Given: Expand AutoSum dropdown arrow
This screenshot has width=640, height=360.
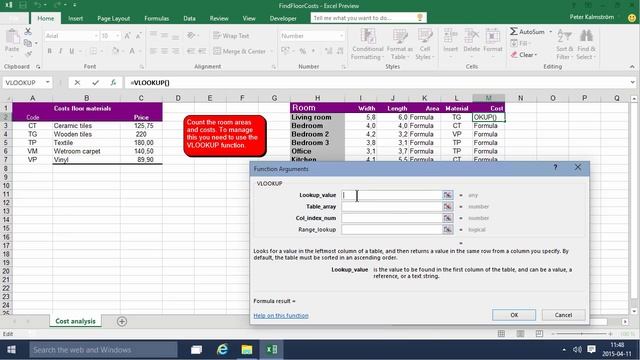Looking at the screenshot, I should coord(550,31).
